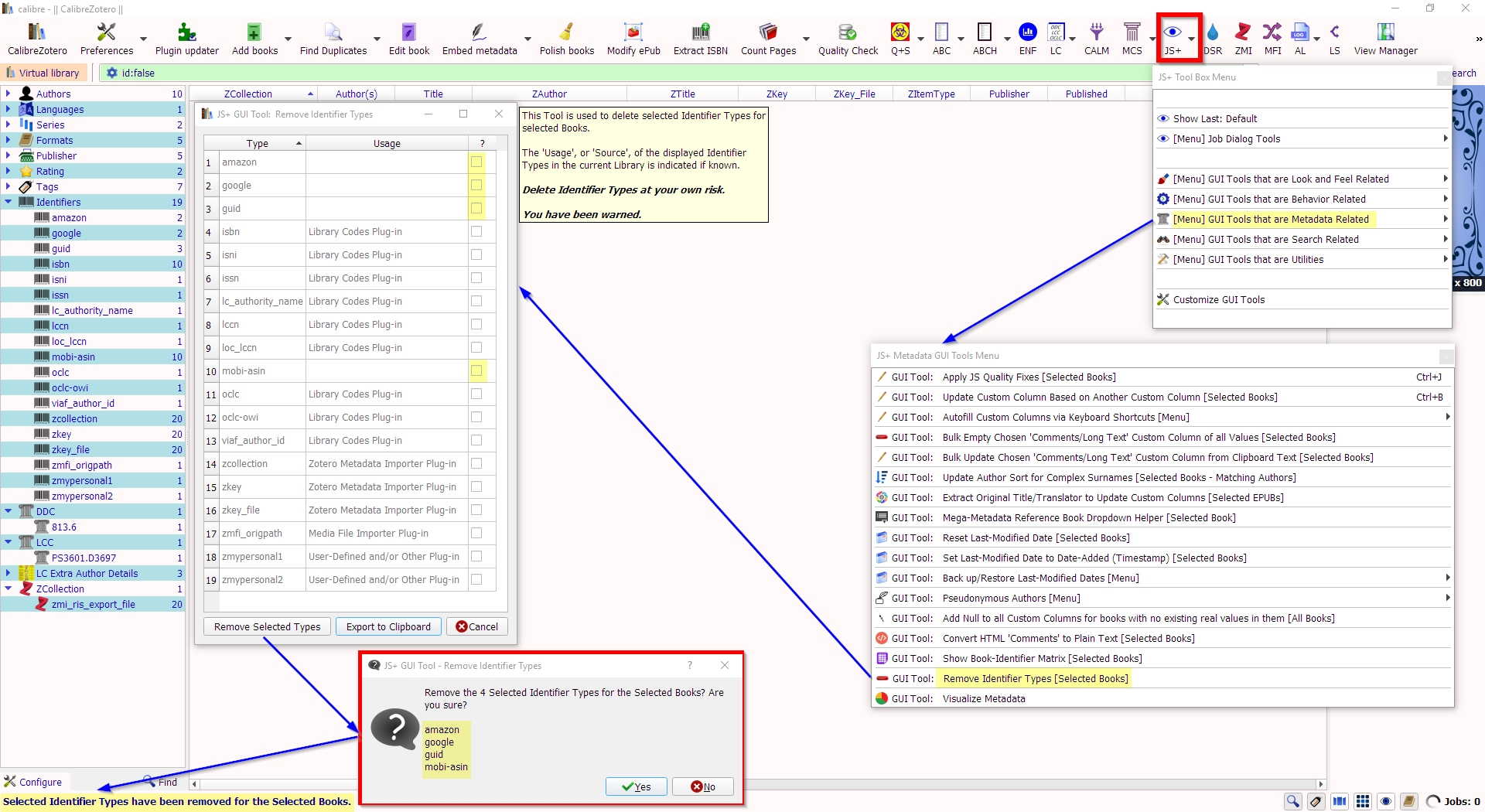
Task: Open Modify ePub plugin
Action: tap(633, 39)
